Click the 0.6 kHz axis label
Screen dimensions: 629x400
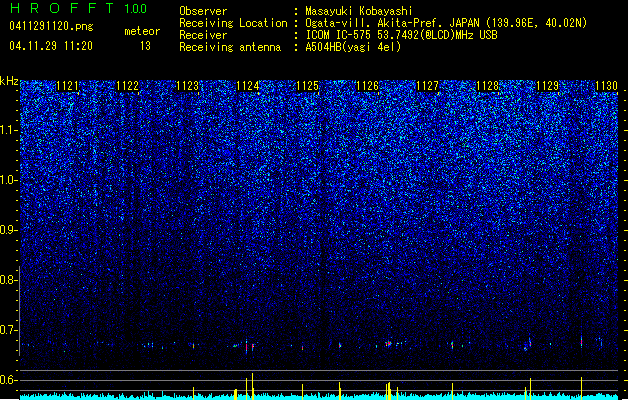9,380
